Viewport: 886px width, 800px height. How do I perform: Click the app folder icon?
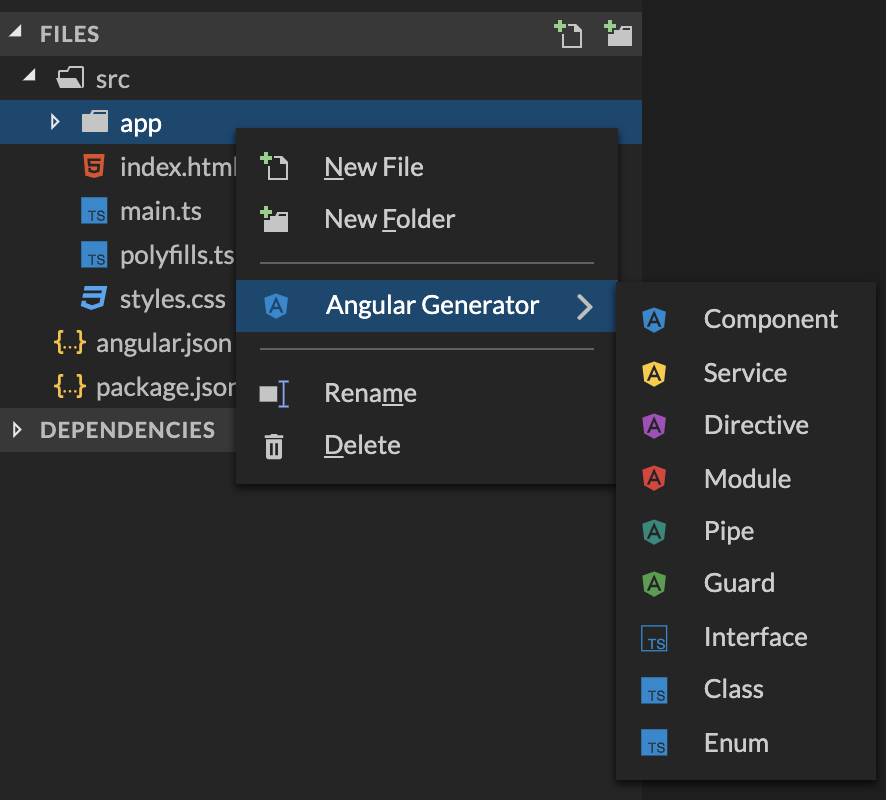pyautogui.click(x=94, y=121)
